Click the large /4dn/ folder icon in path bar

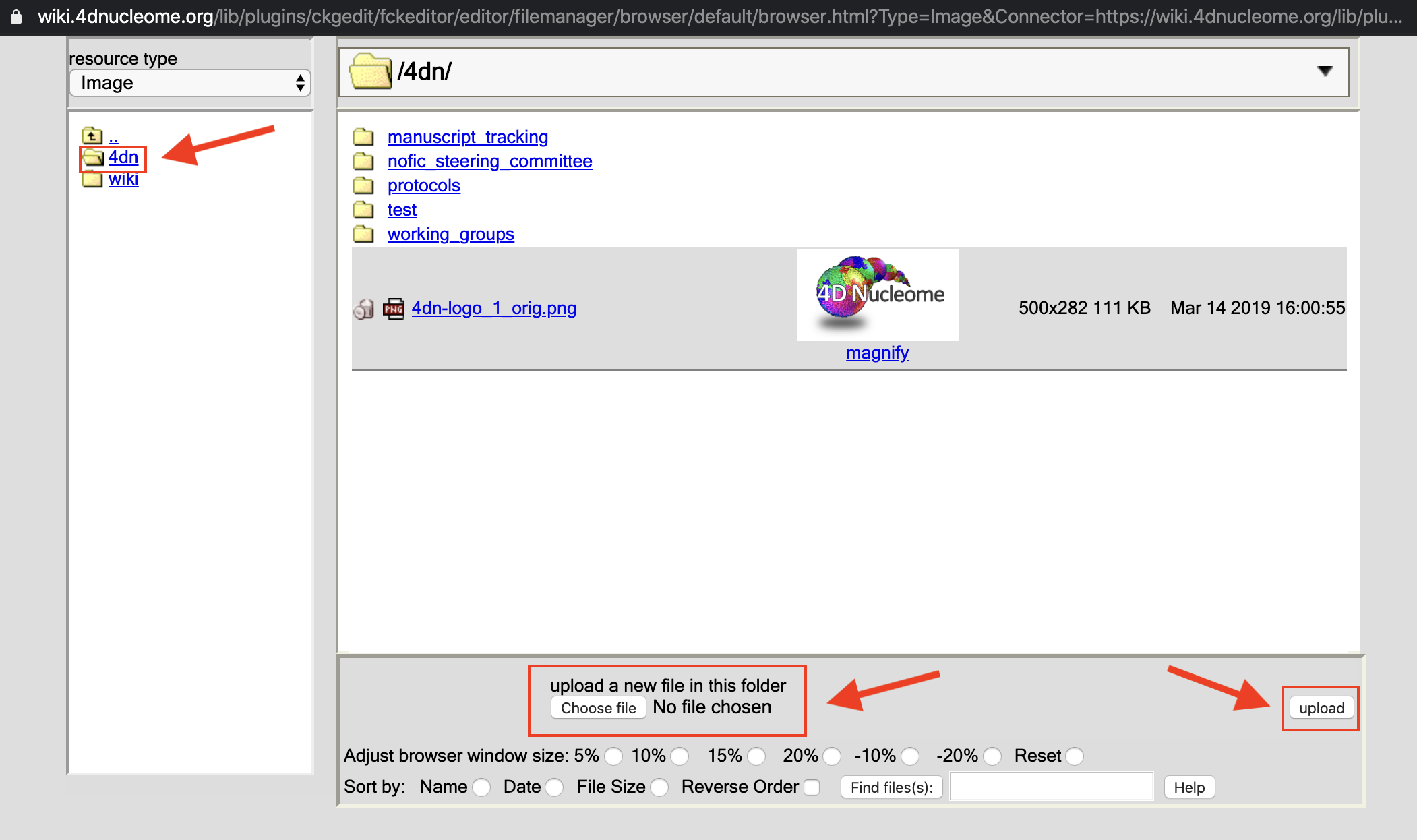click(370, 71)
